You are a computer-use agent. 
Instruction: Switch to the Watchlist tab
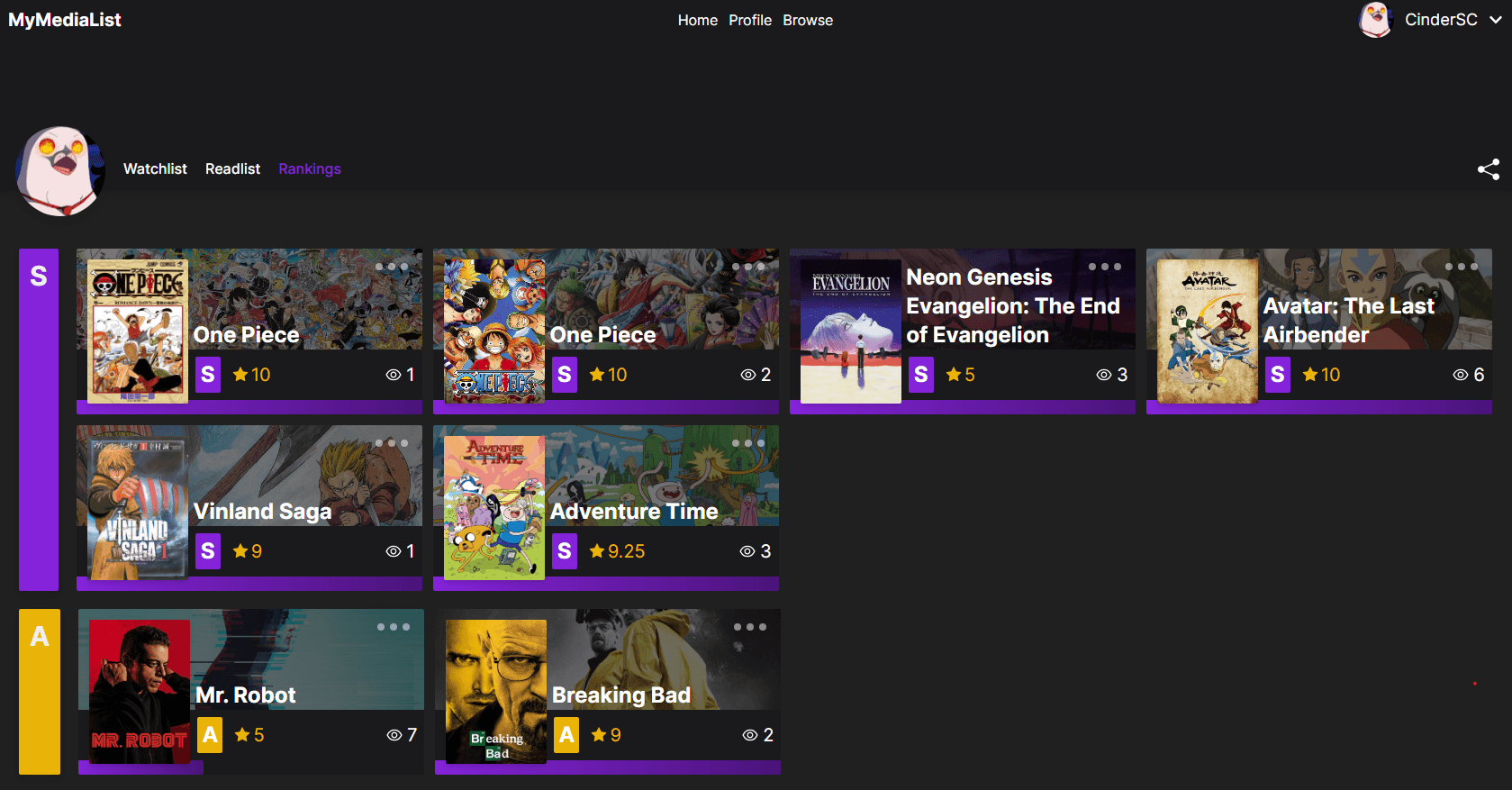point(155,168)
